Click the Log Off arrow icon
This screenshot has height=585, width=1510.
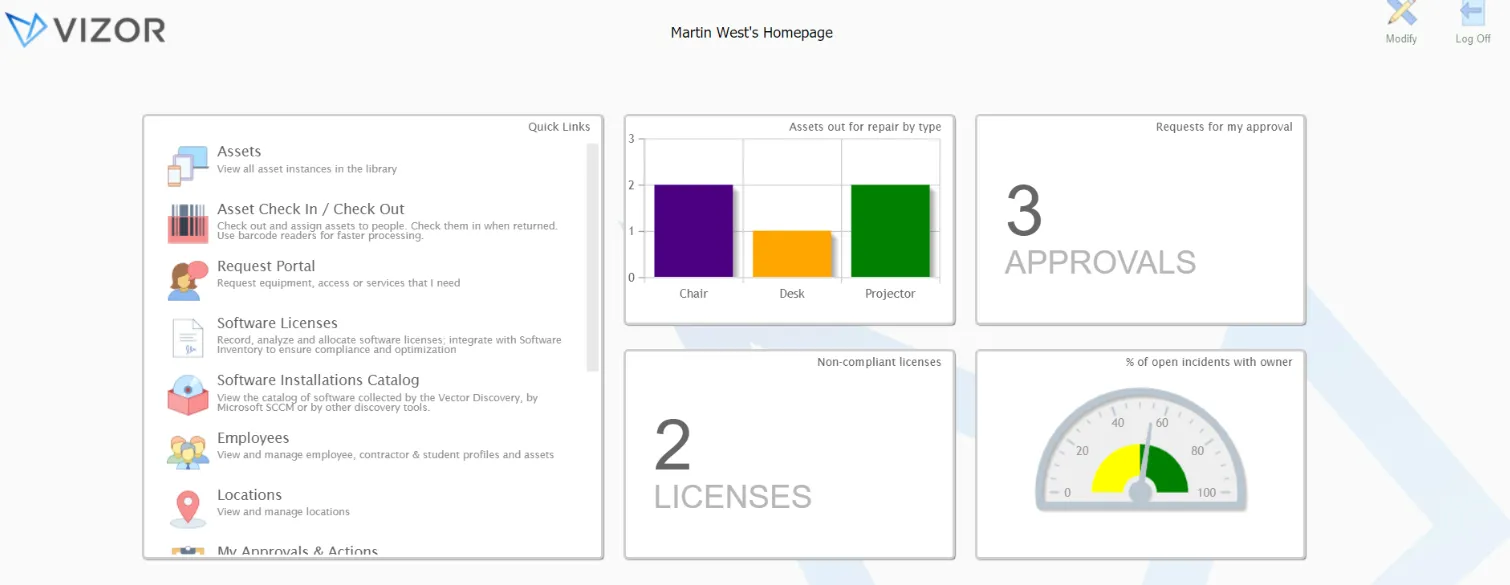click(x=1472, y=14)
